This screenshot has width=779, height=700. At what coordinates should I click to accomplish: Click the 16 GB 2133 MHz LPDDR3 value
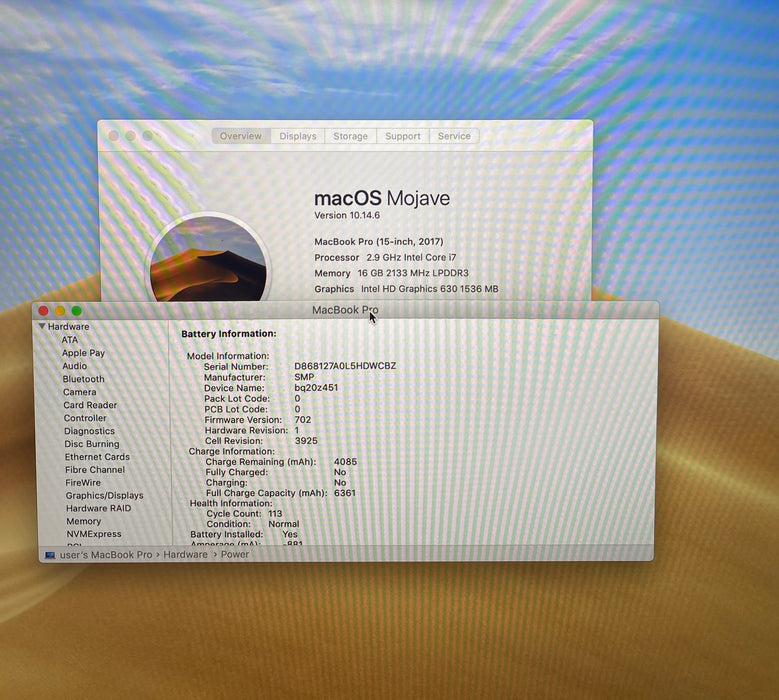[x=413, y=273]
